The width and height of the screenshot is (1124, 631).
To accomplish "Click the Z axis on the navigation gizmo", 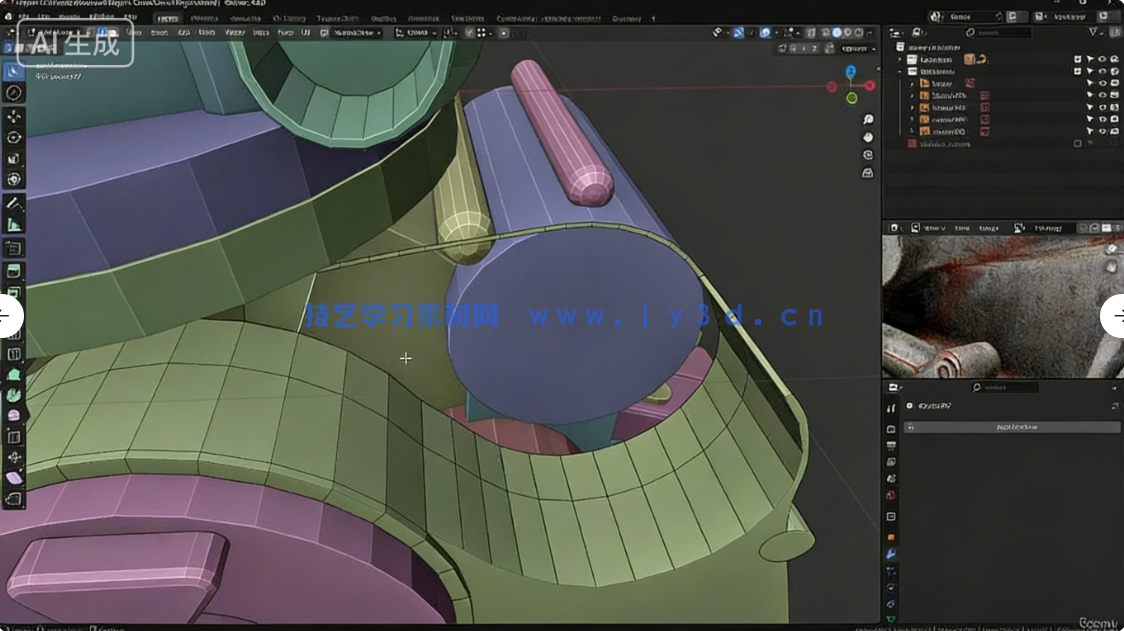I will pos(850,71).
